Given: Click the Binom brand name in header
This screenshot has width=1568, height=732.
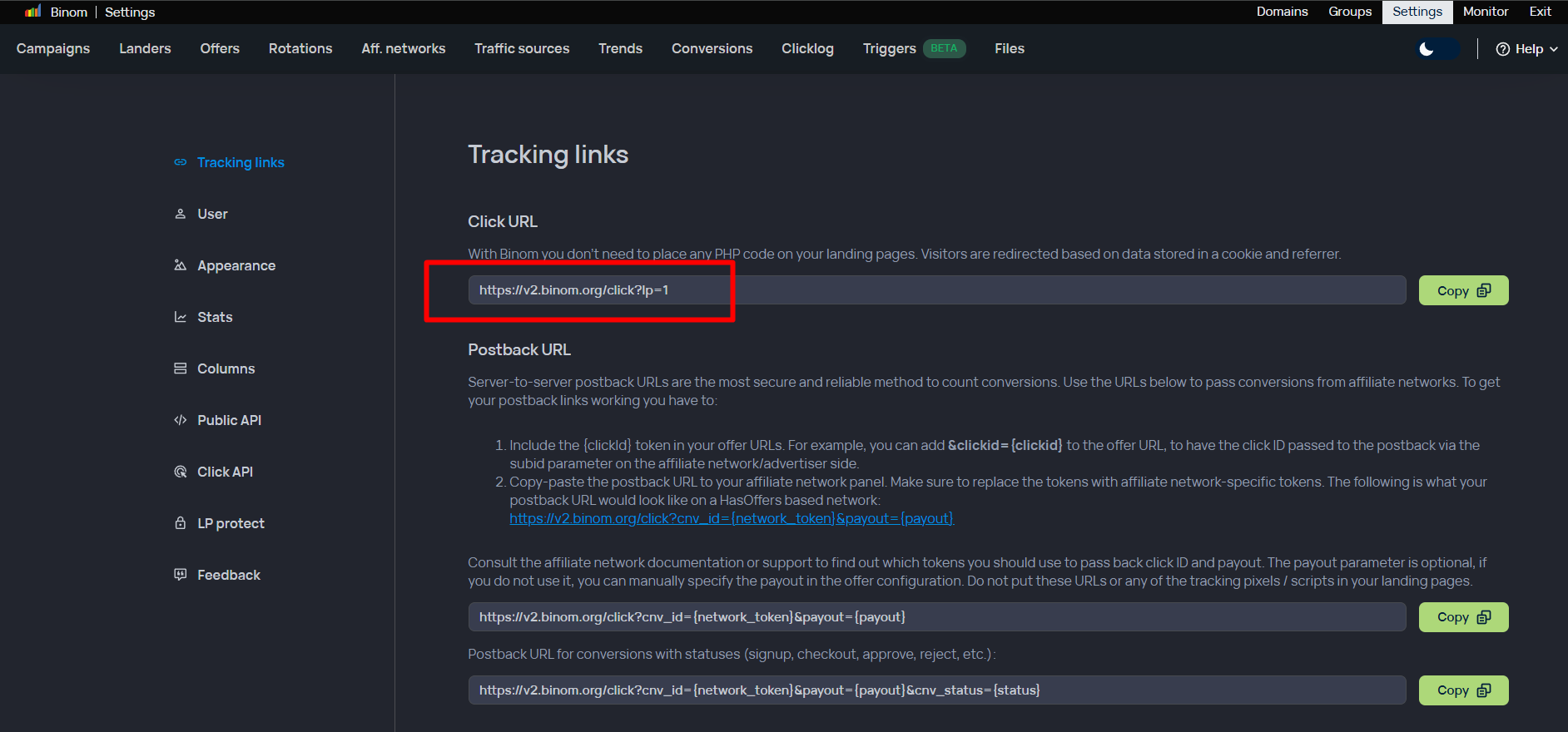Looking at the screenshot, I should click(69, 12).
